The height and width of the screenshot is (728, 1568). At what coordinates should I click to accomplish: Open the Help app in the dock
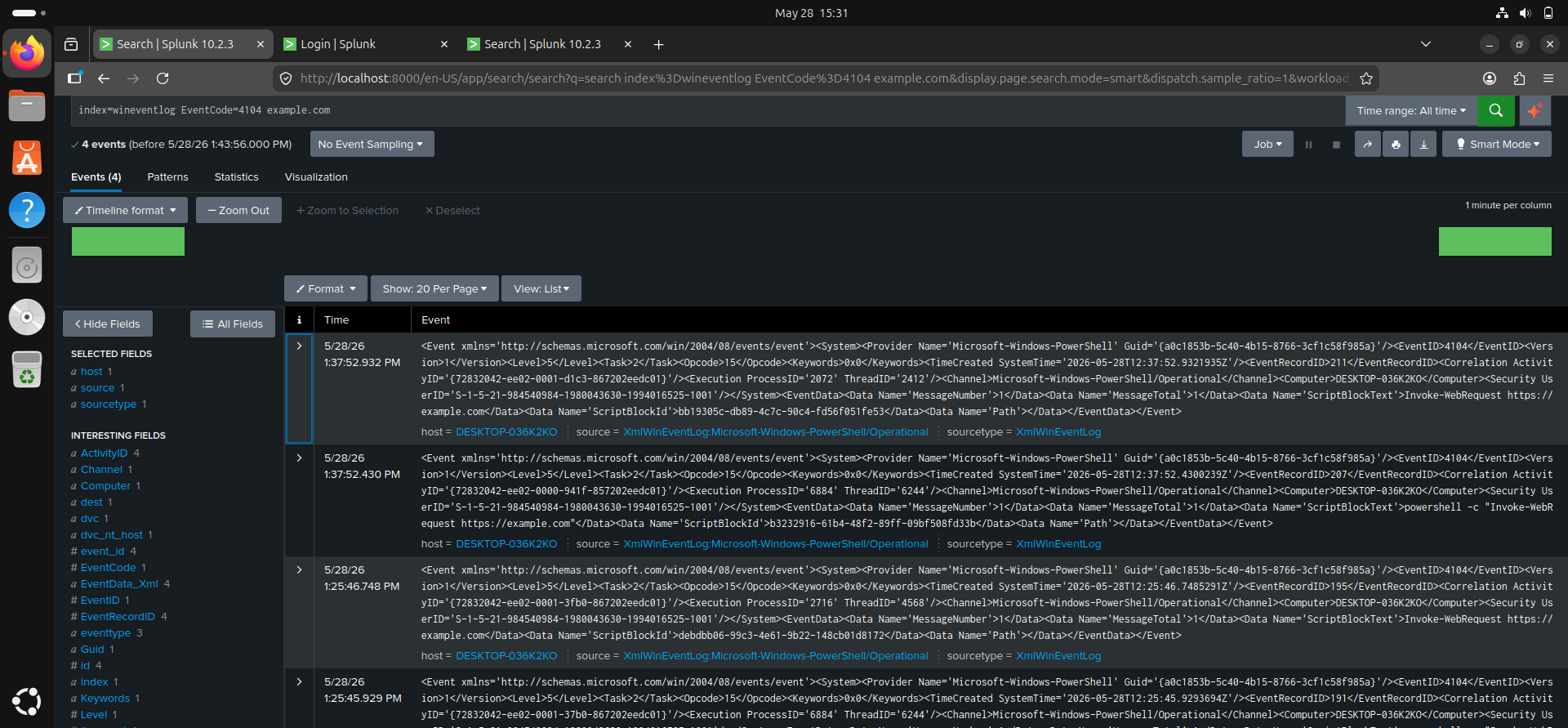point(27,210)
